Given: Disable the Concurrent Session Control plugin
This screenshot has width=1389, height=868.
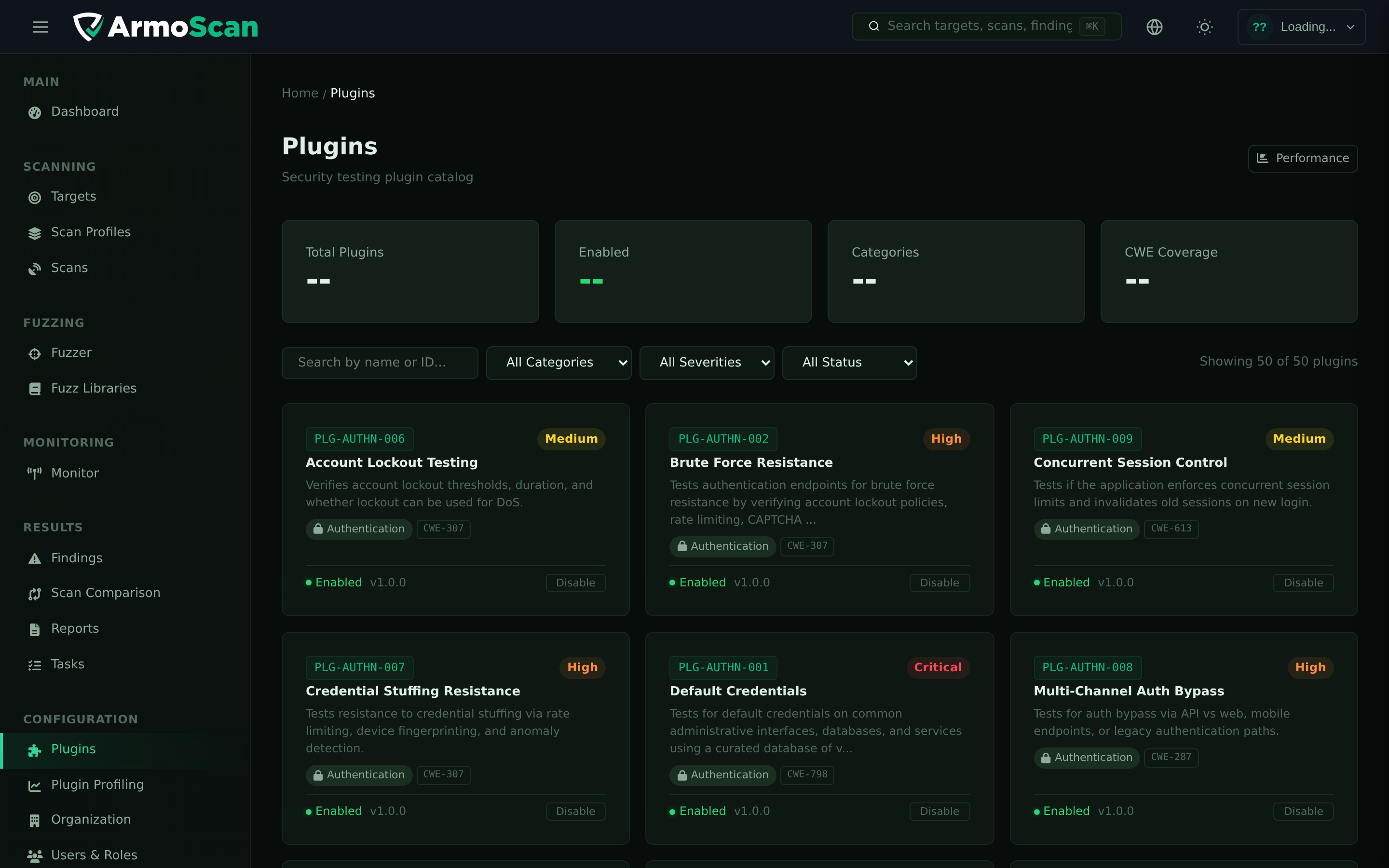Looking at the screenshot, I should point(1303,583).
